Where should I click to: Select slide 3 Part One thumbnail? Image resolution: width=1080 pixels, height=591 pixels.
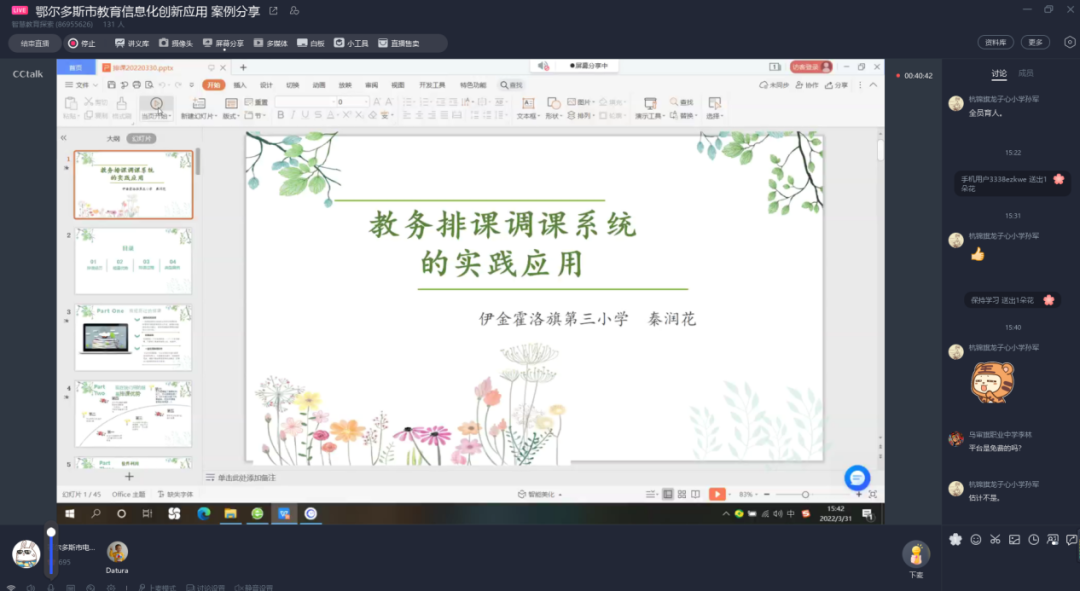tap(133, 338)
